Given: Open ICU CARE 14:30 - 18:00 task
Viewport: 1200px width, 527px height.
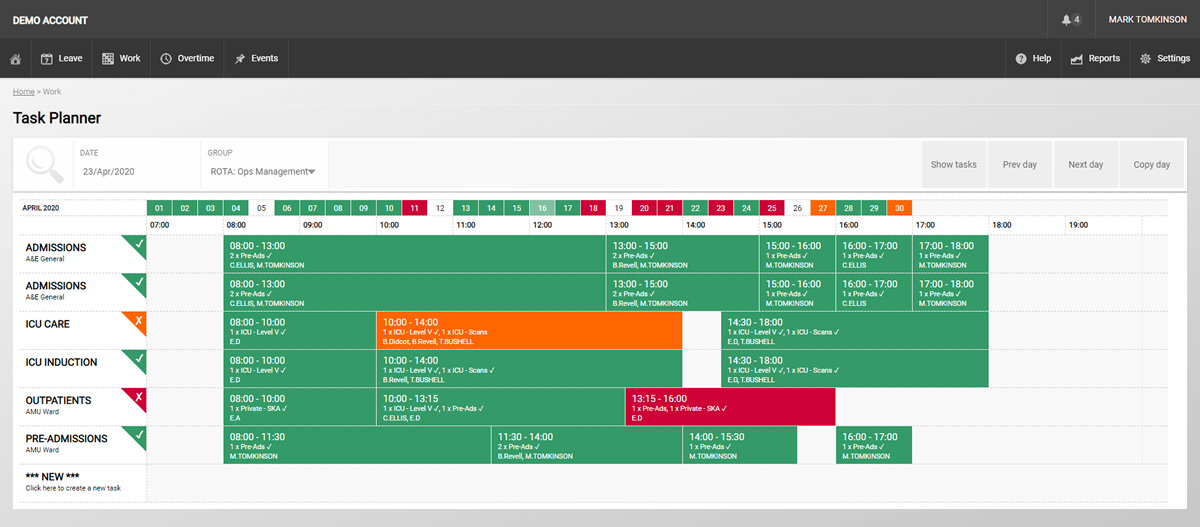Looking at the screenshot, I should click(855, 331).
